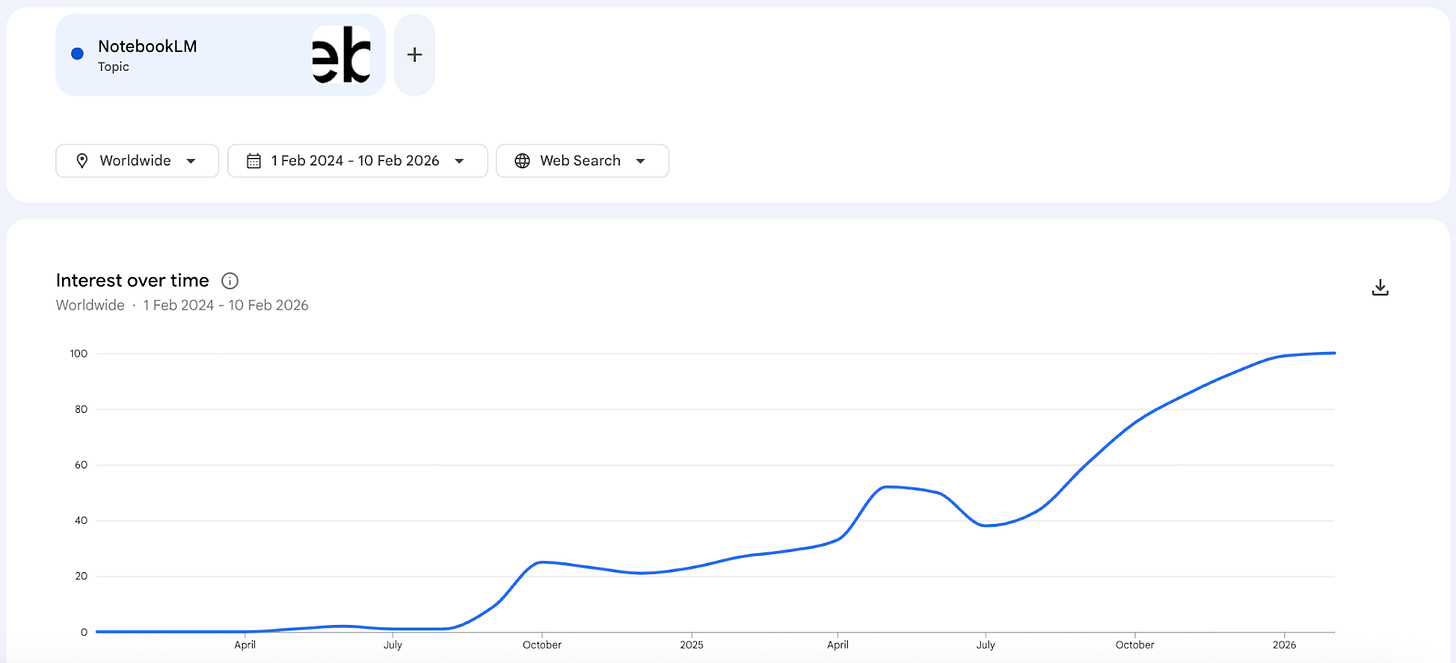Click the calendar icon in the date filter

(x=254, y=161)
